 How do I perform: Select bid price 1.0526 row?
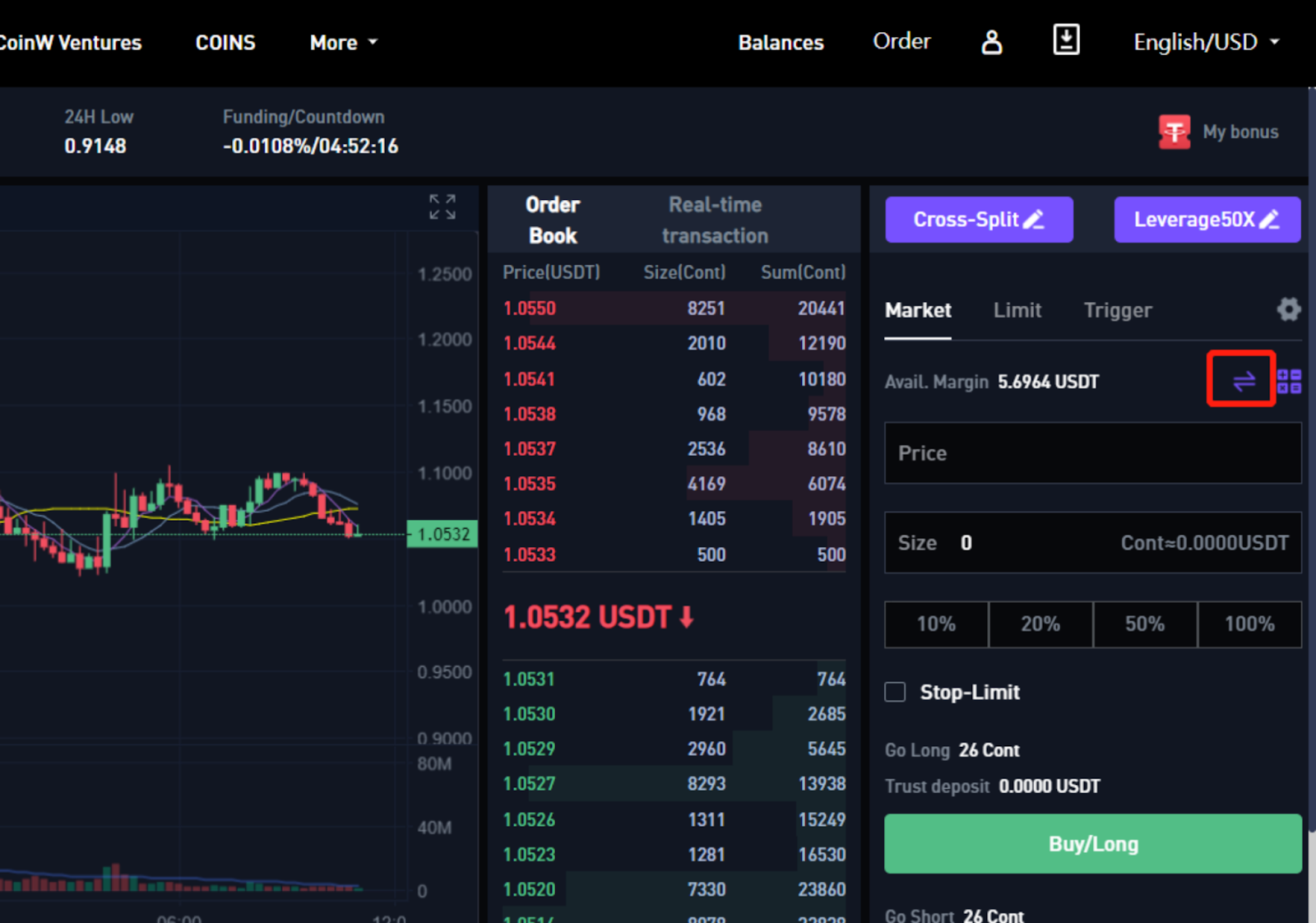click(674, 820)
